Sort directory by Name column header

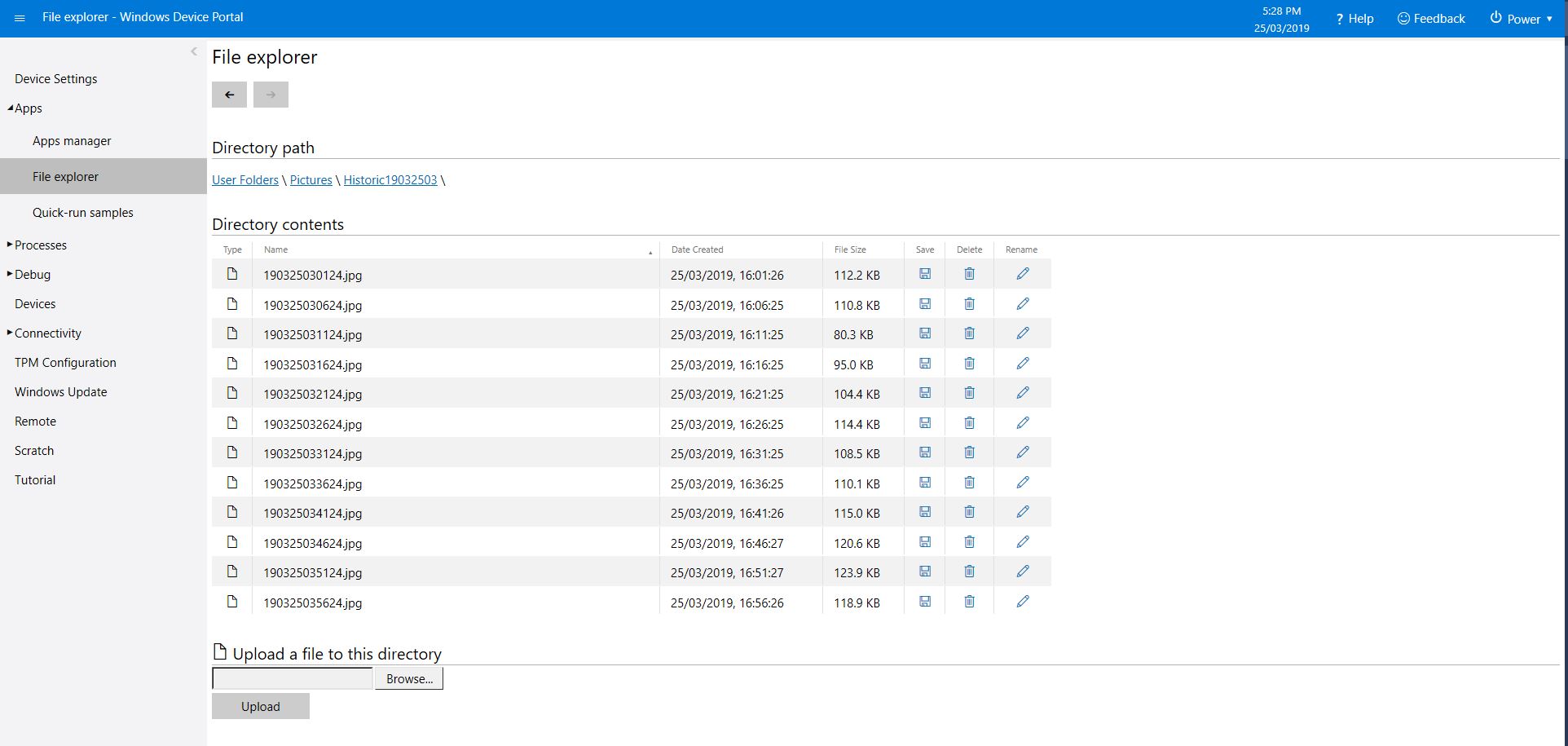(x=276, y=249)
